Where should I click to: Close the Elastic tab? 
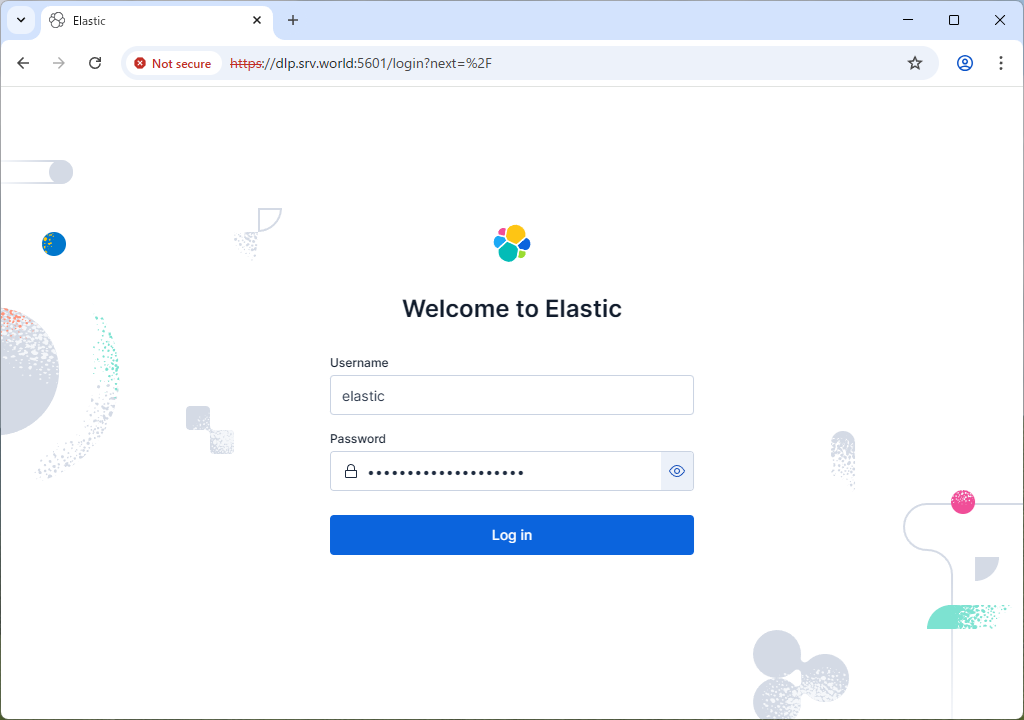coord(257,20)
